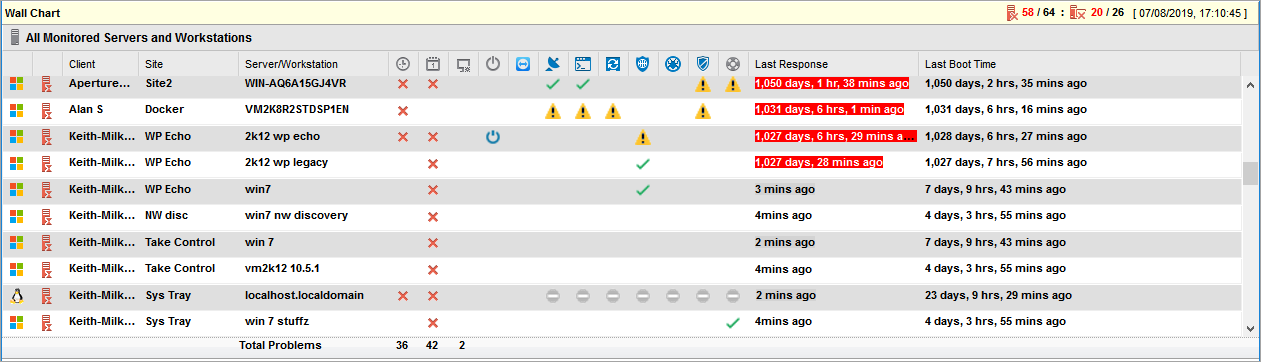Click the All Monitored Servers and Workstations heading
Screen dimensions: 1261x362
(139, 38)
